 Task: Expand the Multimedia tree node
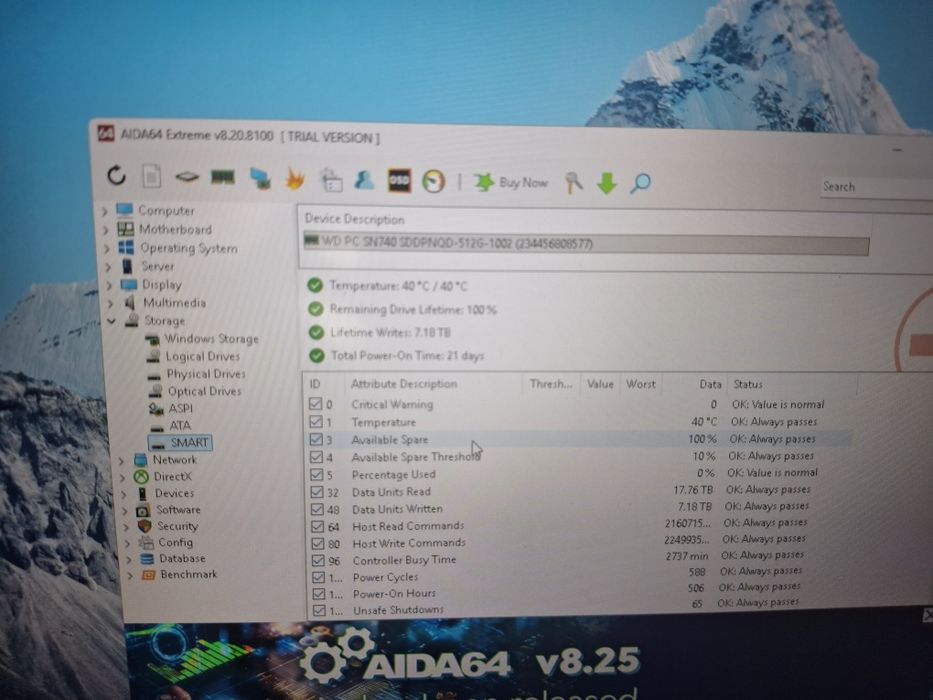coord(111,303)
